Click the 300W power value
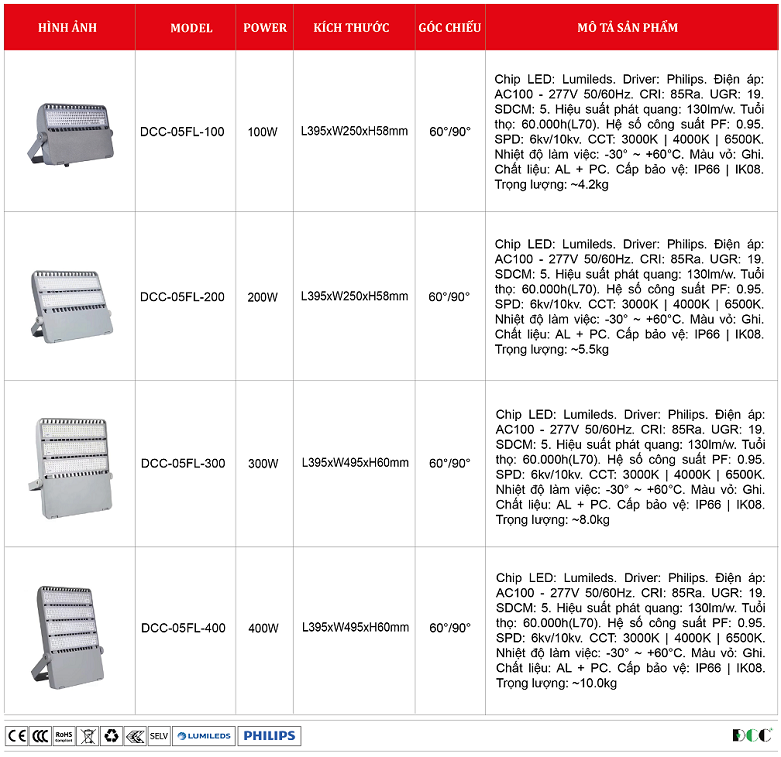The width and height of the screenshot is (781, 757). pos(264,463)
